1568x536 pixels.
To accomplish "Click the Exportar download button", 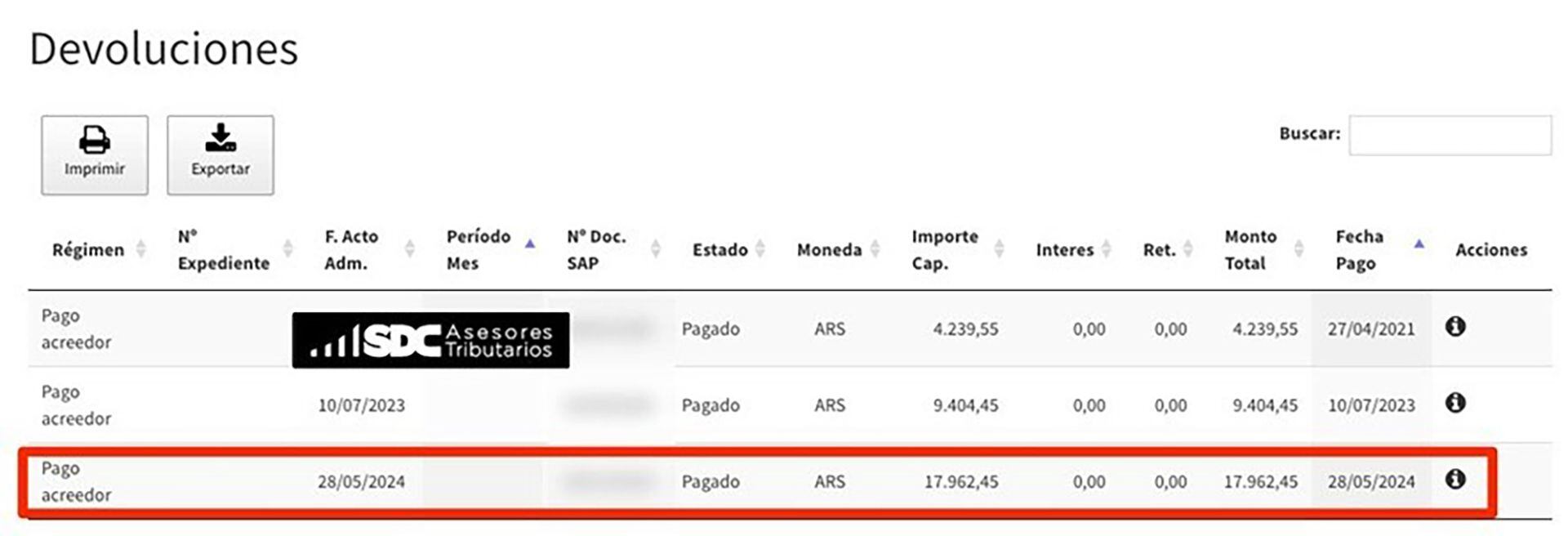I will [220, 154].
